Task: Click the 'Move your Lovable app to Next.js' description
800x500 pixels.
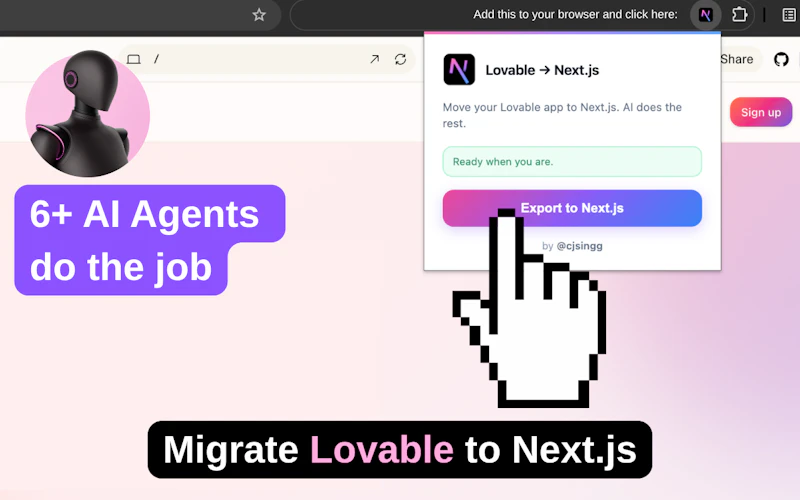Action: [562, 115]
